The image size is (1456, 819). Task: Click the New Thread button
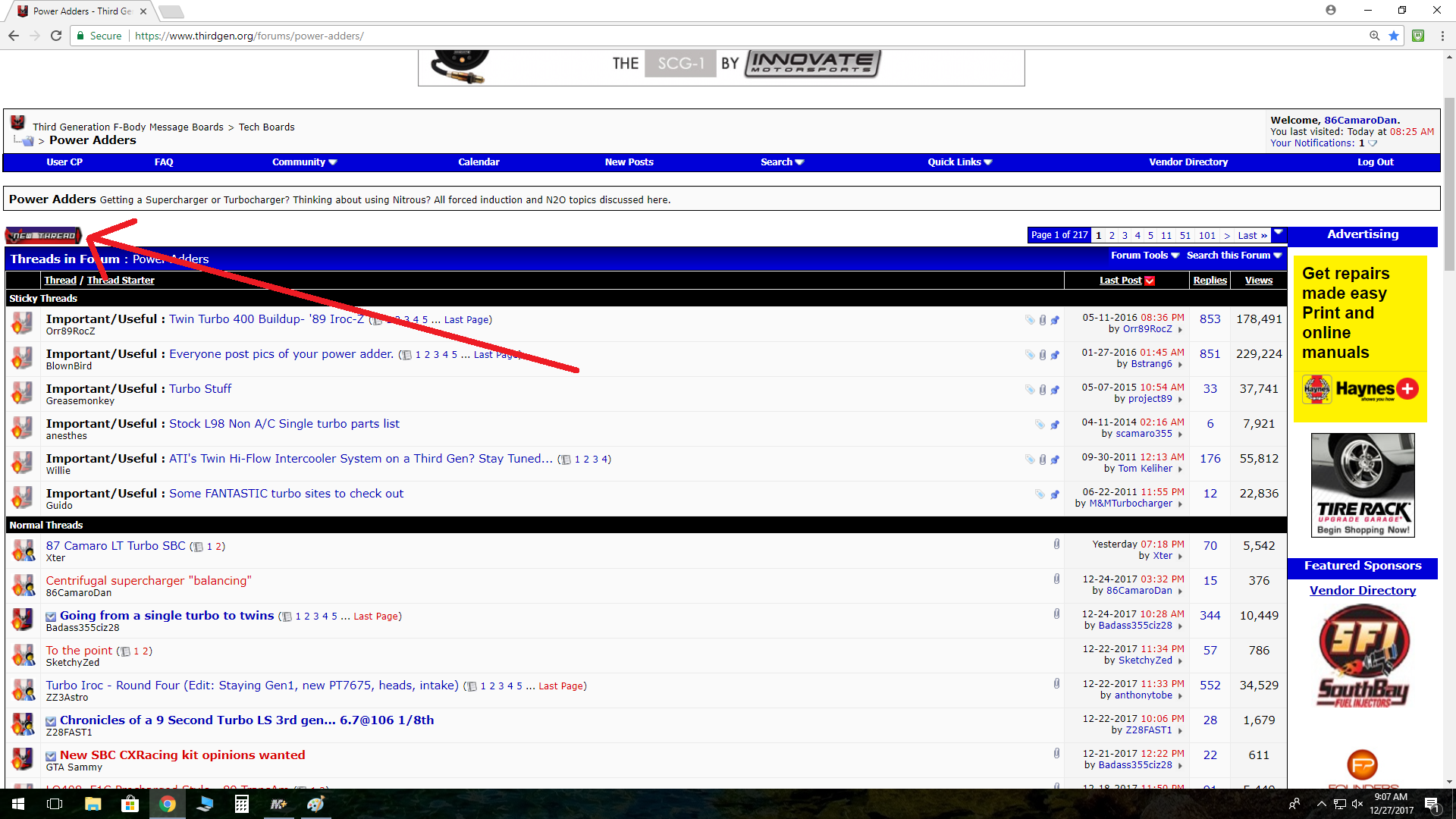43,236
